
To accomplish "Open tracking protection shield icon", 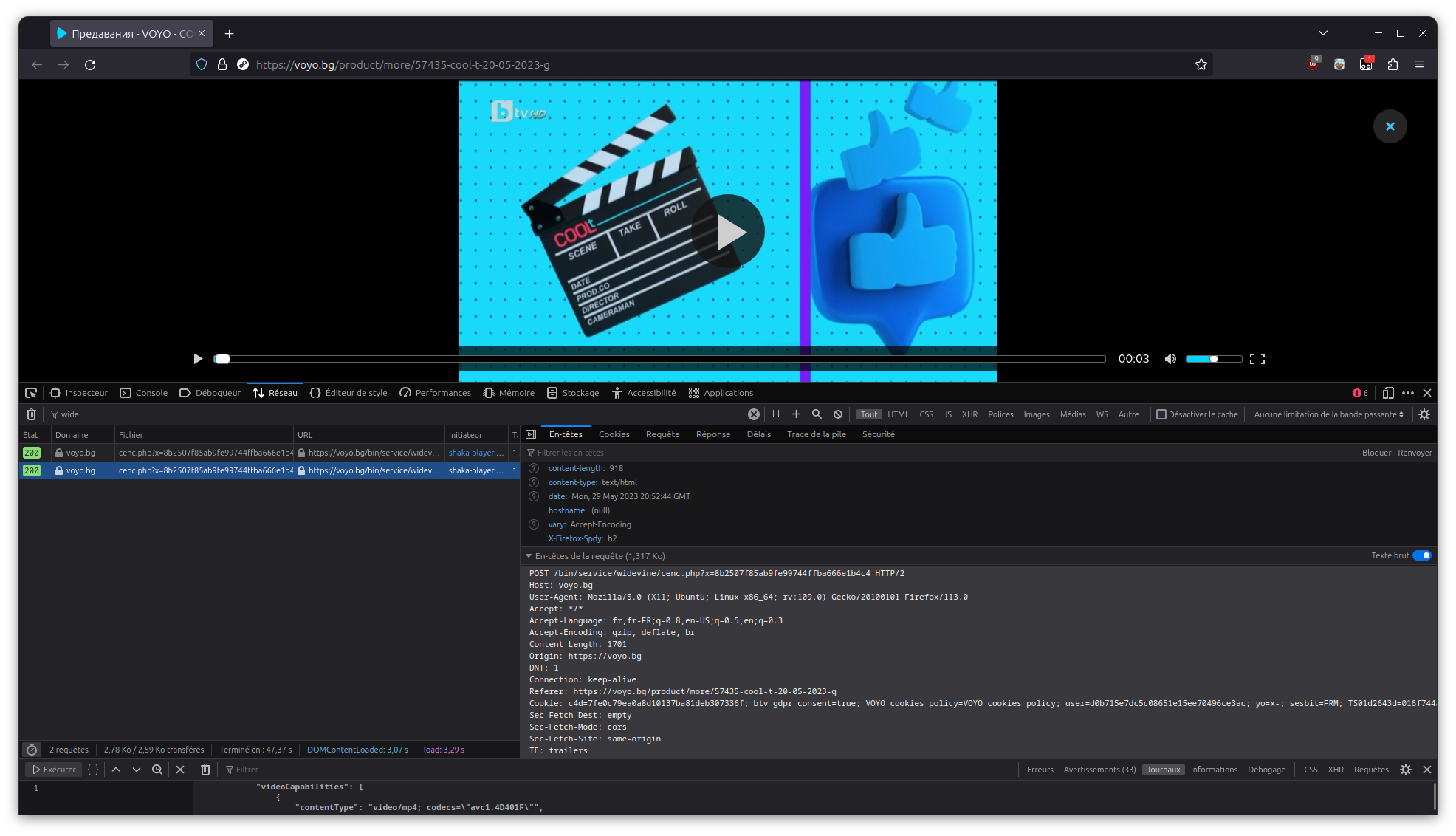I will 202,65.
